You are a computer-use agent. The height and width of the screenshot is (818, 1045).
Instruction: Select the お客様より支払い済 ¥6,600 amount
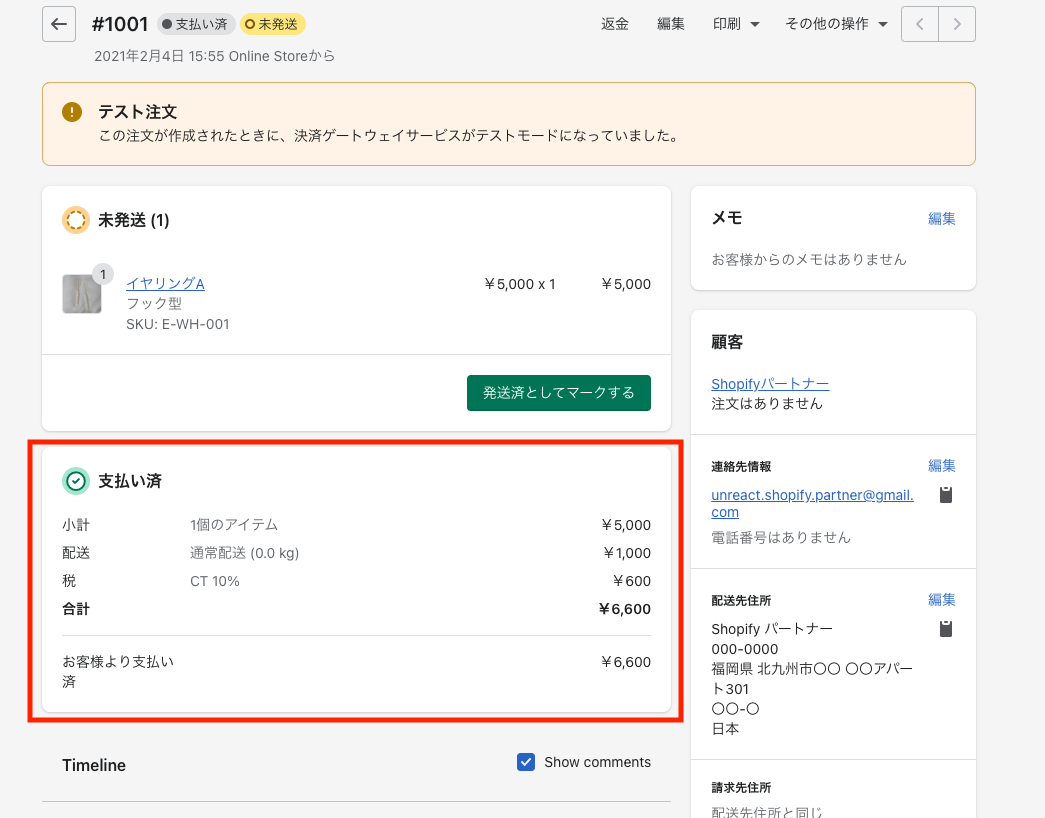[x=625, y=662]
